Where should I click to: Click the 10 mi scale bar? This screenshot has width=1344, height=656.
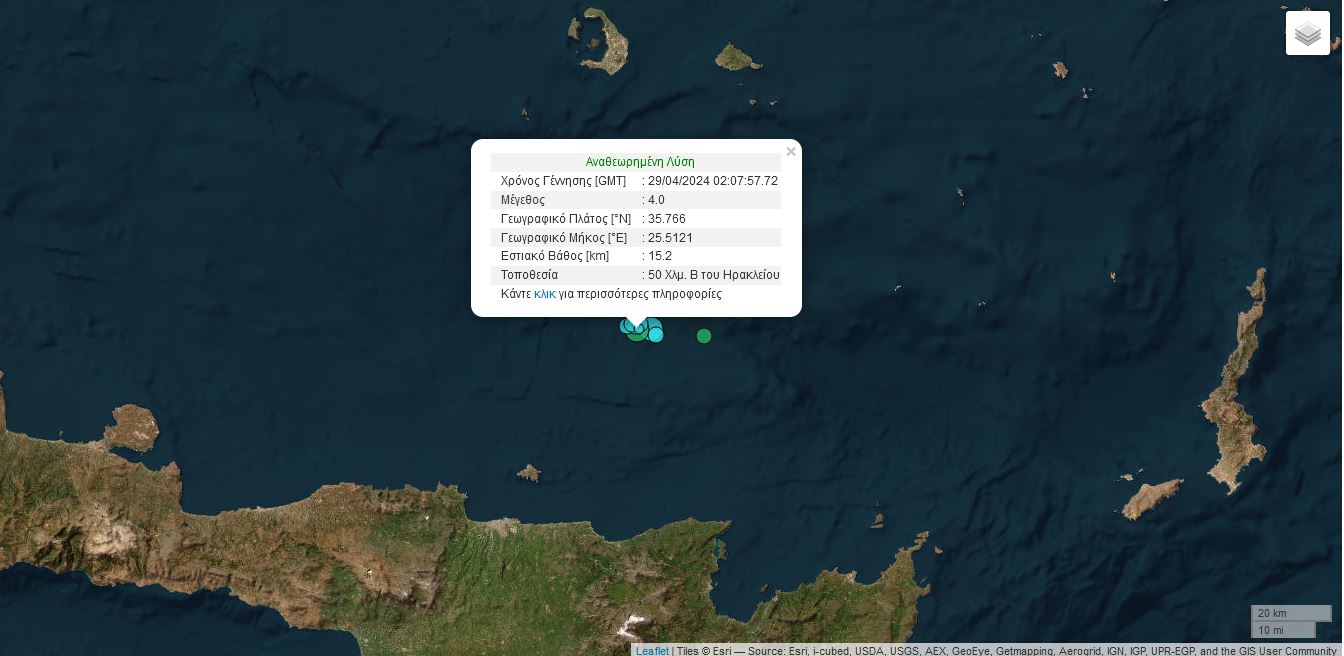pos(1282,630)
